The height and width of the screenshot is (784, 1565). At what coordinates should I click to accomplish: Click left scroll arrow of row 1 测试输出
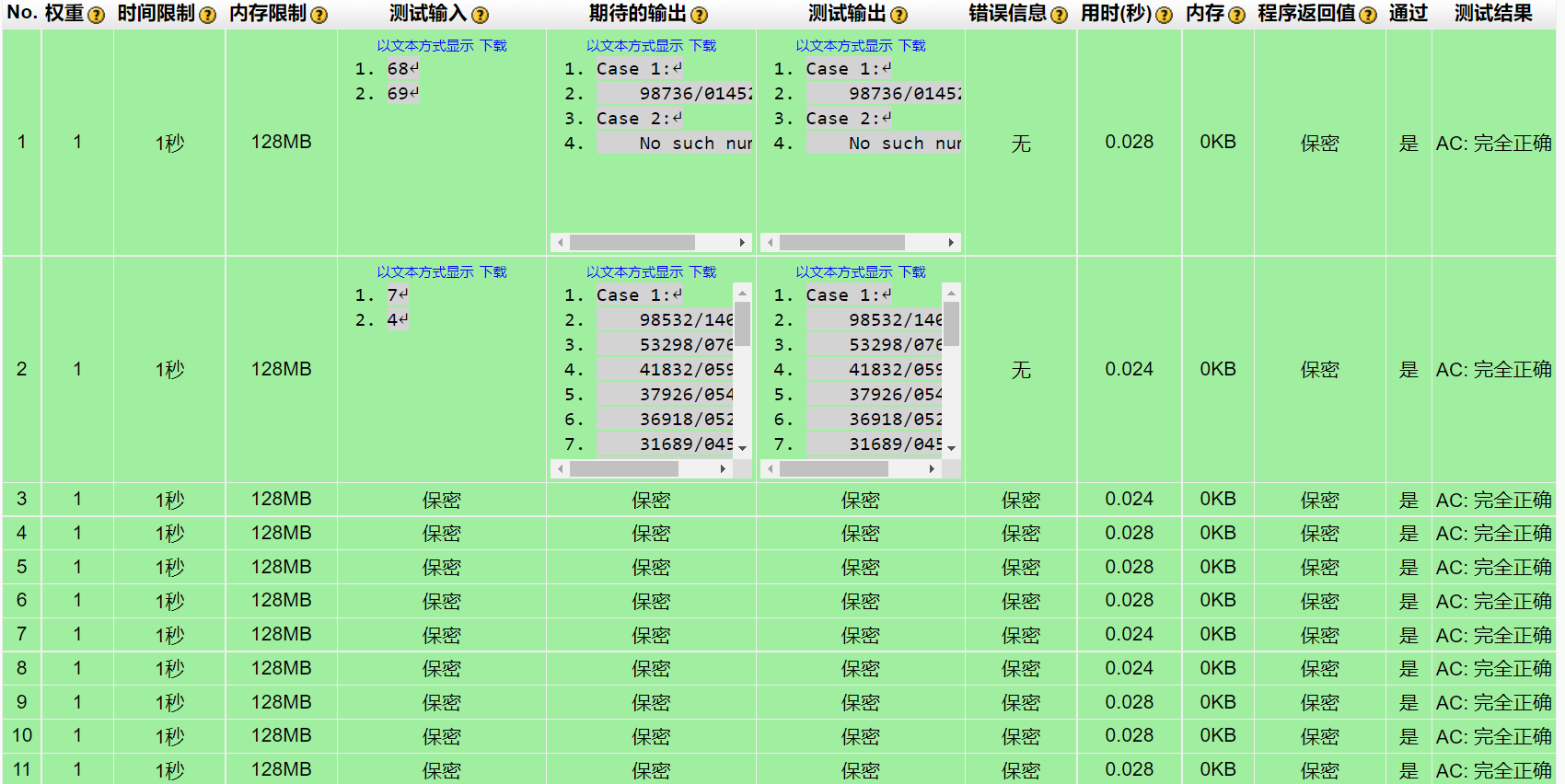[x=770, y=243]
